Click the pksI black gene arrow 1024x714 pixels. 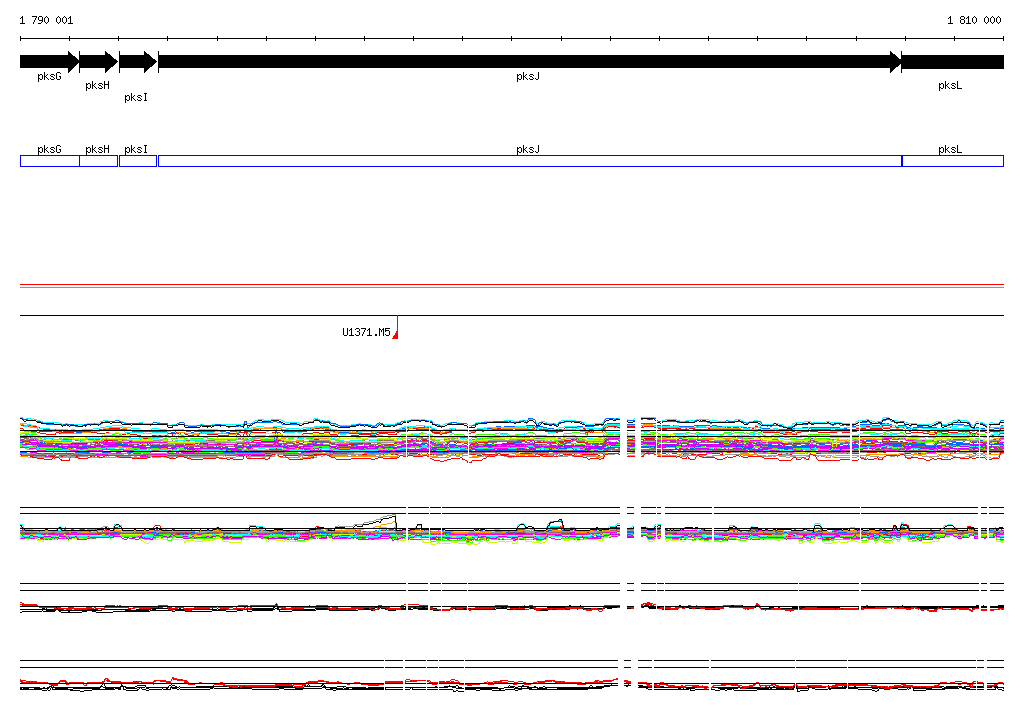coord(138,62)
